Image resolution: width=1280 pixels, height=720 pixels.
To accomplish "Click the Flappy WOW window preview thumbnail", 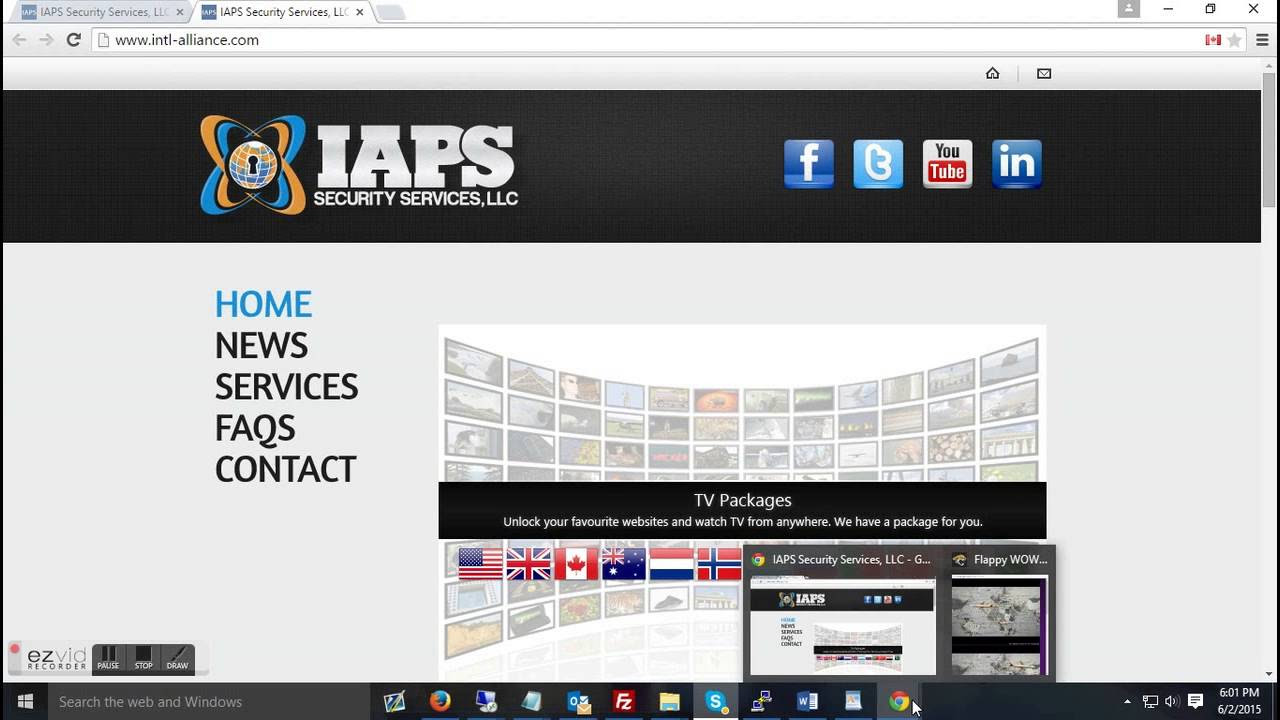I will 999,625.
